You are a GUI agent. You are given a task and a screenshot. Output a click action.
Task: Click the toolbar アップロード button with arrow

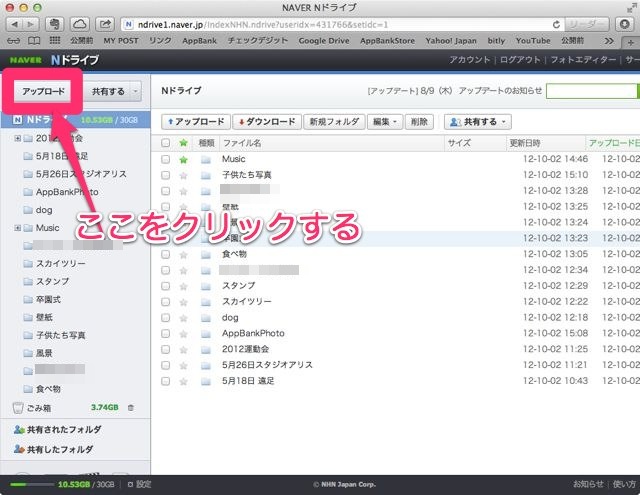coord(196,122)
